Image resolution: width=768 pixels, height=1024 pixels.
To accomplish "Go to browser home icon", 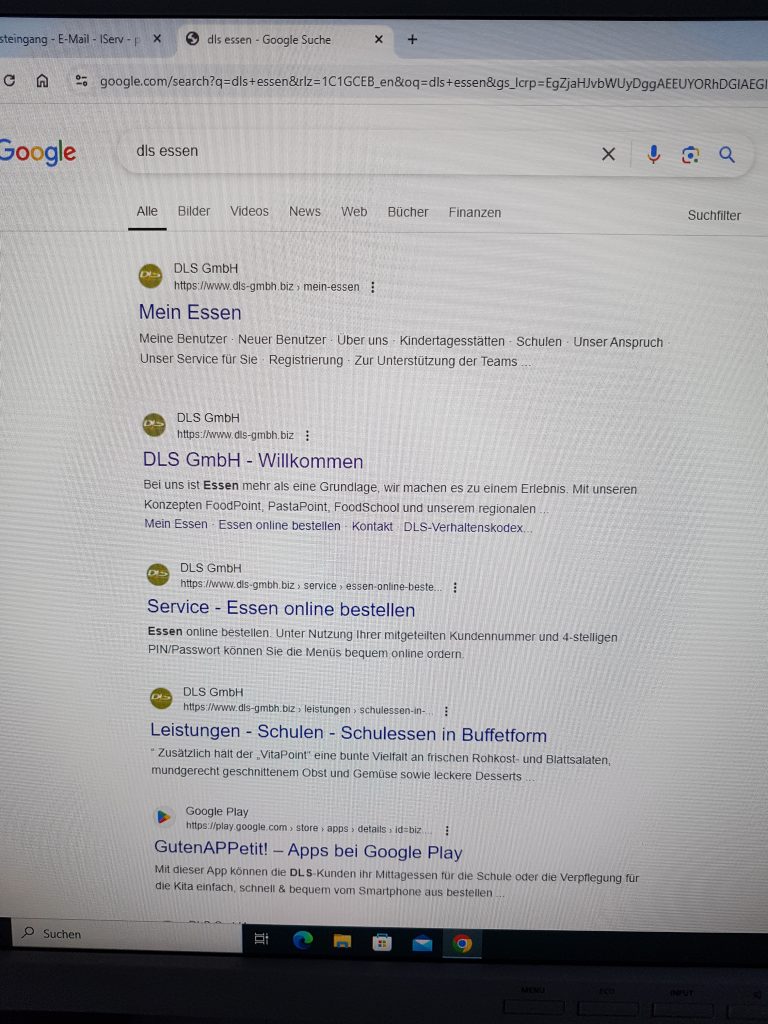I will [42, 80].
